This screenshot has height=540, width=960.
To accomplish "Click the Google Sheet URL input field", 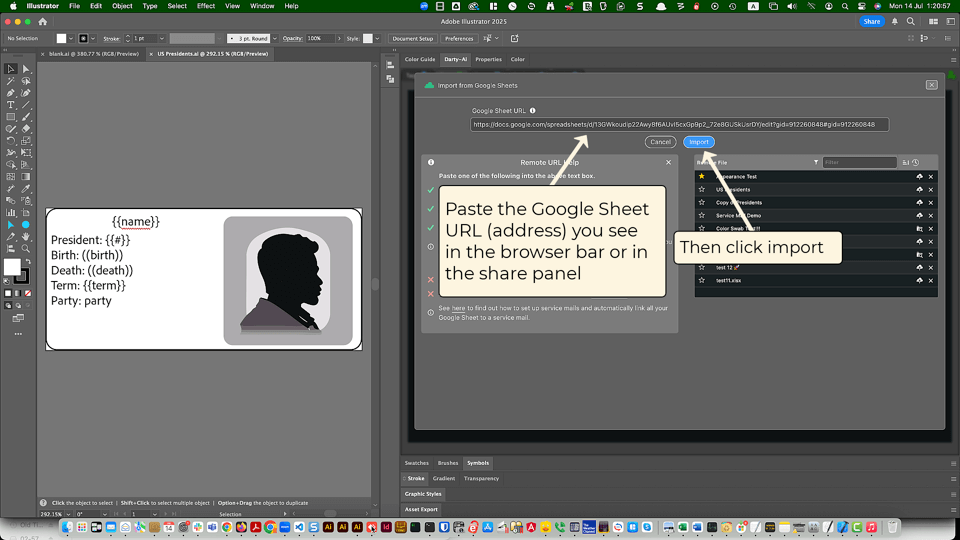I will click(679, 124).
